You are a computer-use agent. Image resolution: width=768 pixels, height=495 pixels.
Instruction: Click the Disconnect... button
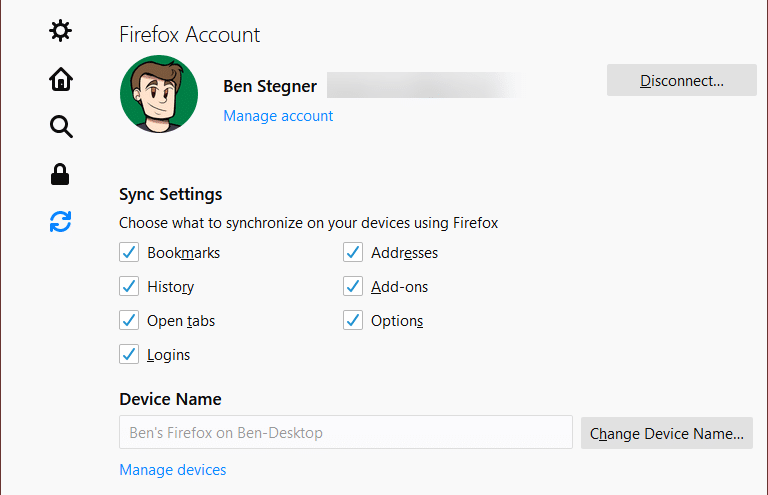(681, 80)
